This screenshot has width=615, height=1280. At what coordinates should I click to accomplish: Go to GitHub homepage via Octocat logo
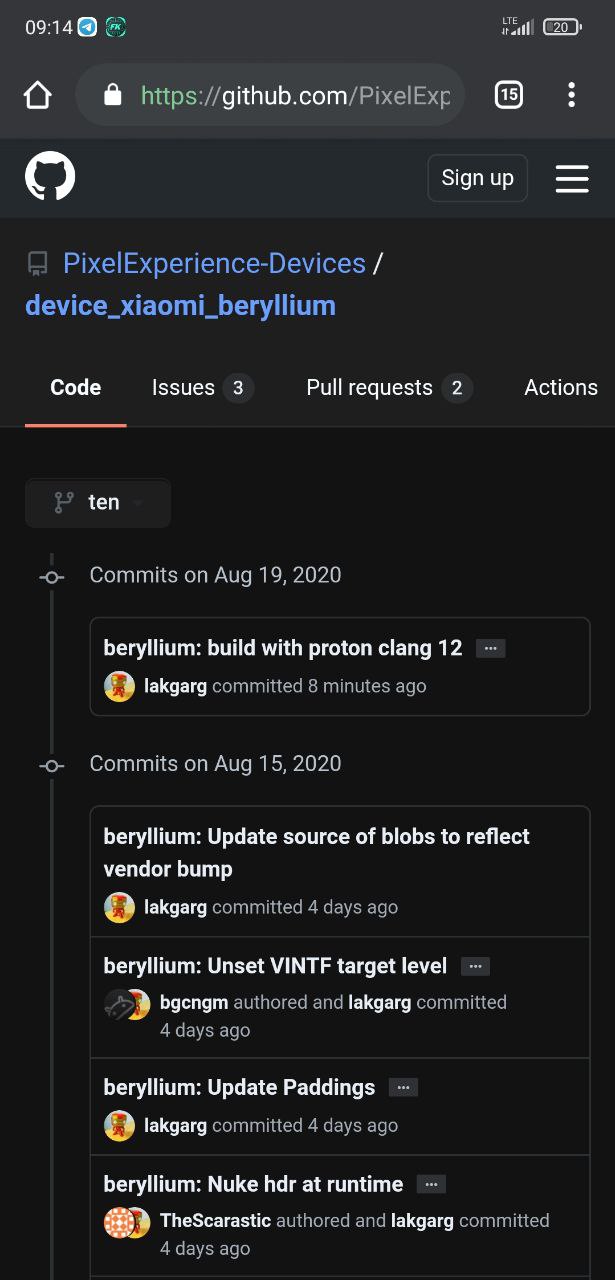50,178
